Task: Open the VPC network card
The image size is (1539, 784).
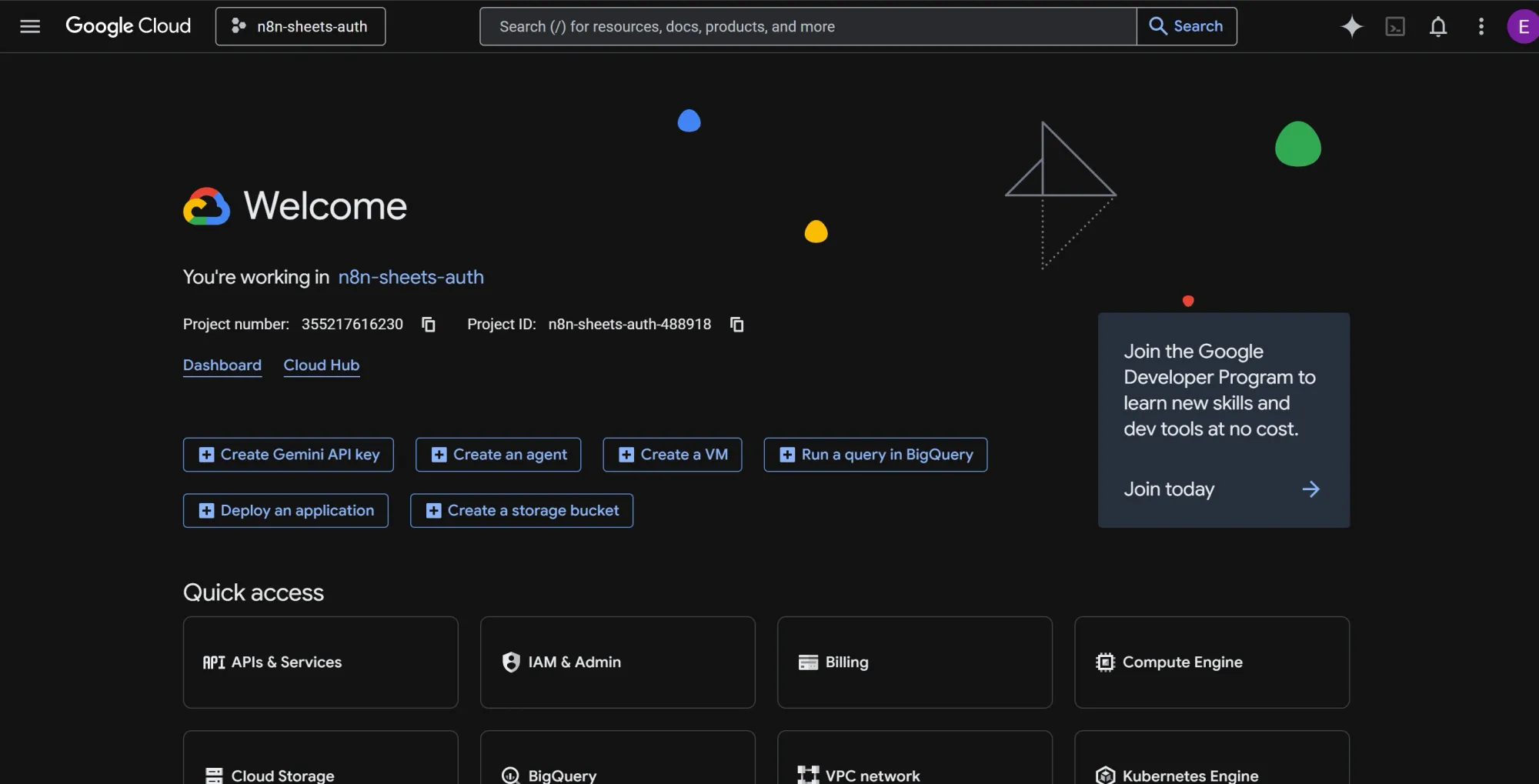Action: (915, 758)
